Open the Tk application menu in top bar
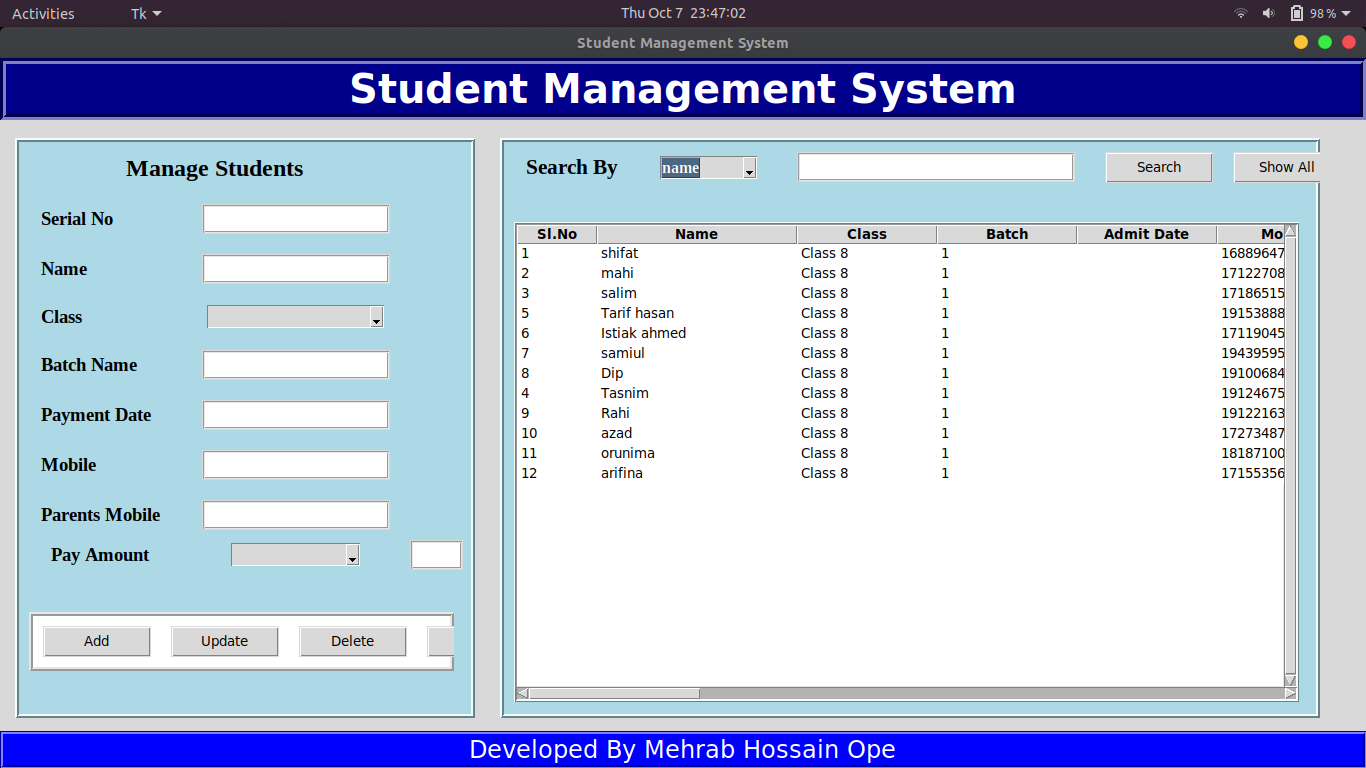Viewport: 1366px width, 768px height. (x=143, y=13)
